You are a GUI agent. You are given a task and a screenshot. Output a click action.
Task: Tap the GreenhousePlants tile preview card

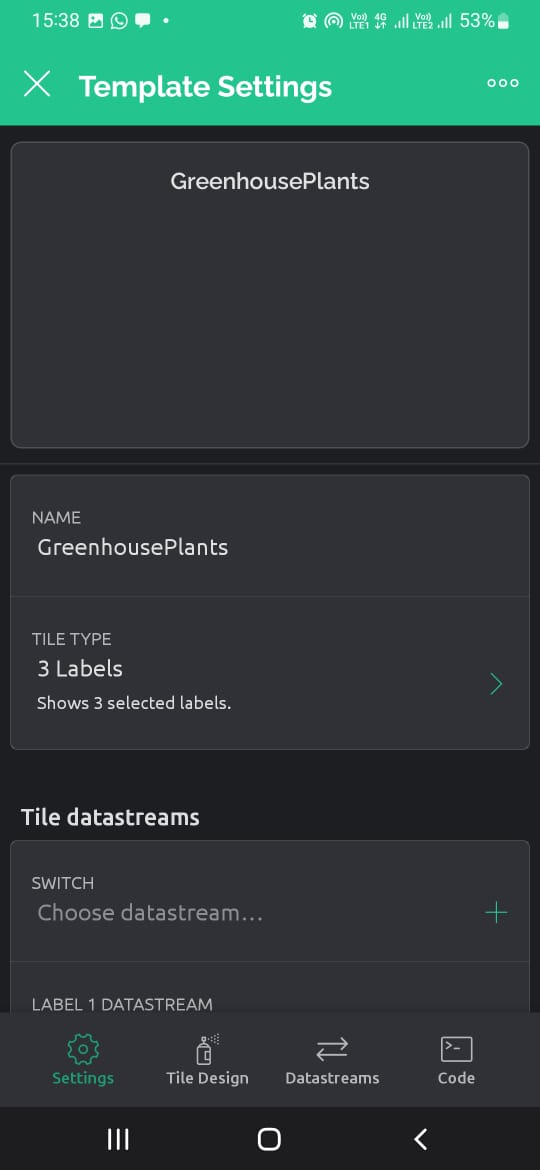[x=270, y=295]
